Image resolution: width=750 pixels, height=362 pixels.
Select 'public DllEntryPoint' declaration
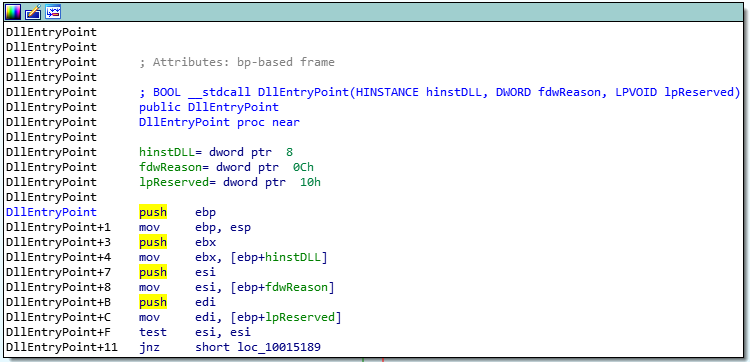tap(209, 107)
